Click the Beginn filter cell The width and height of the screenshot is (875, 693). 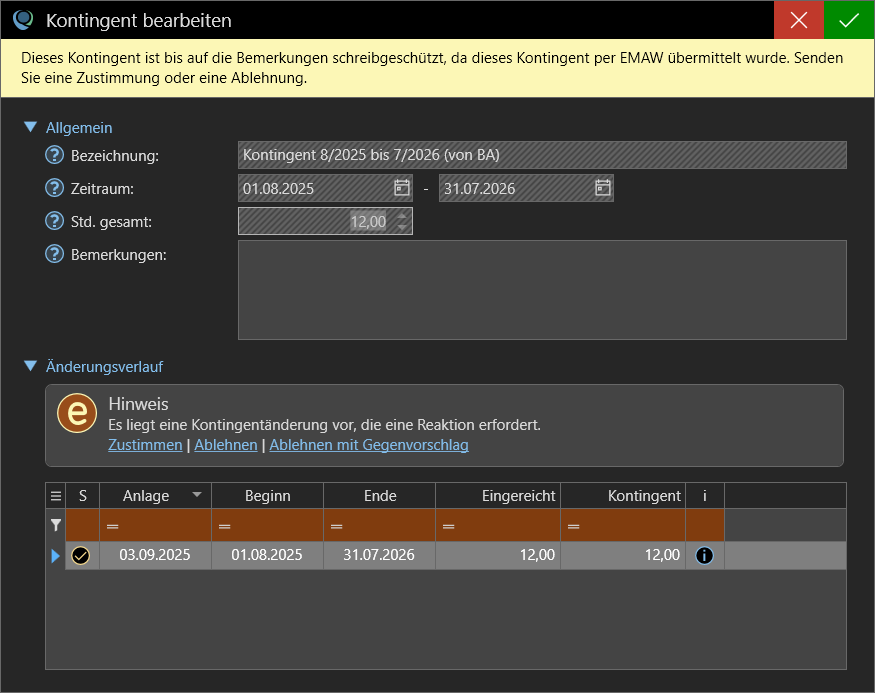pyautogui.click(x=268, y=525)
